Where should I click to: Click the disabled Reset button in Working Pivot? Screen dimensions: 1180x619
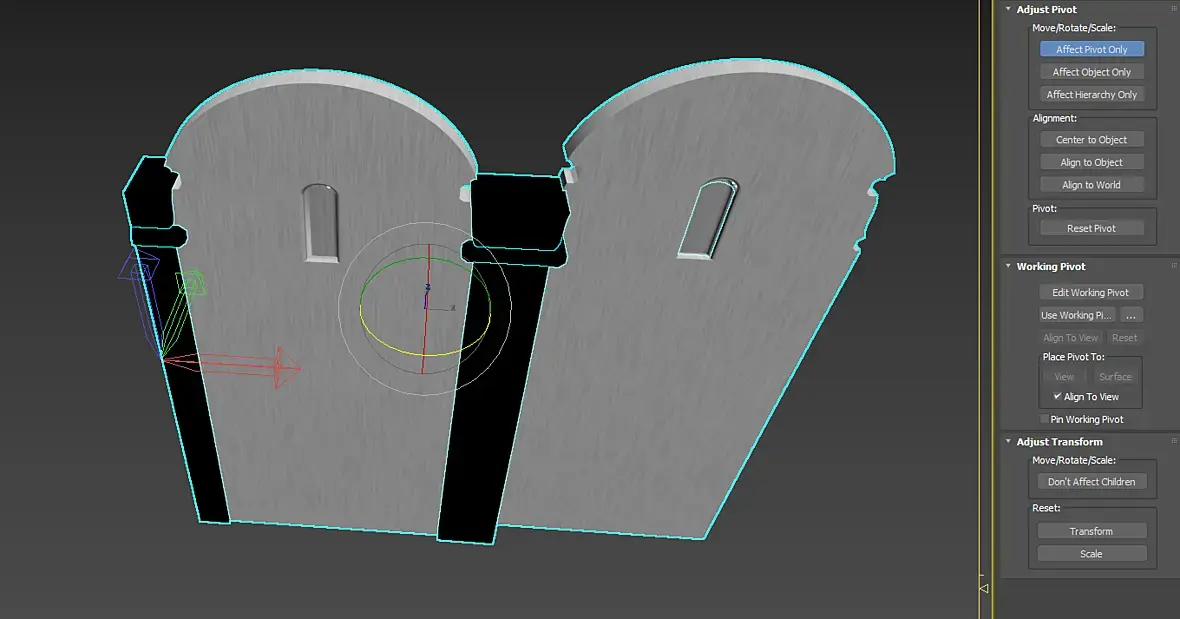(1124, 338)
